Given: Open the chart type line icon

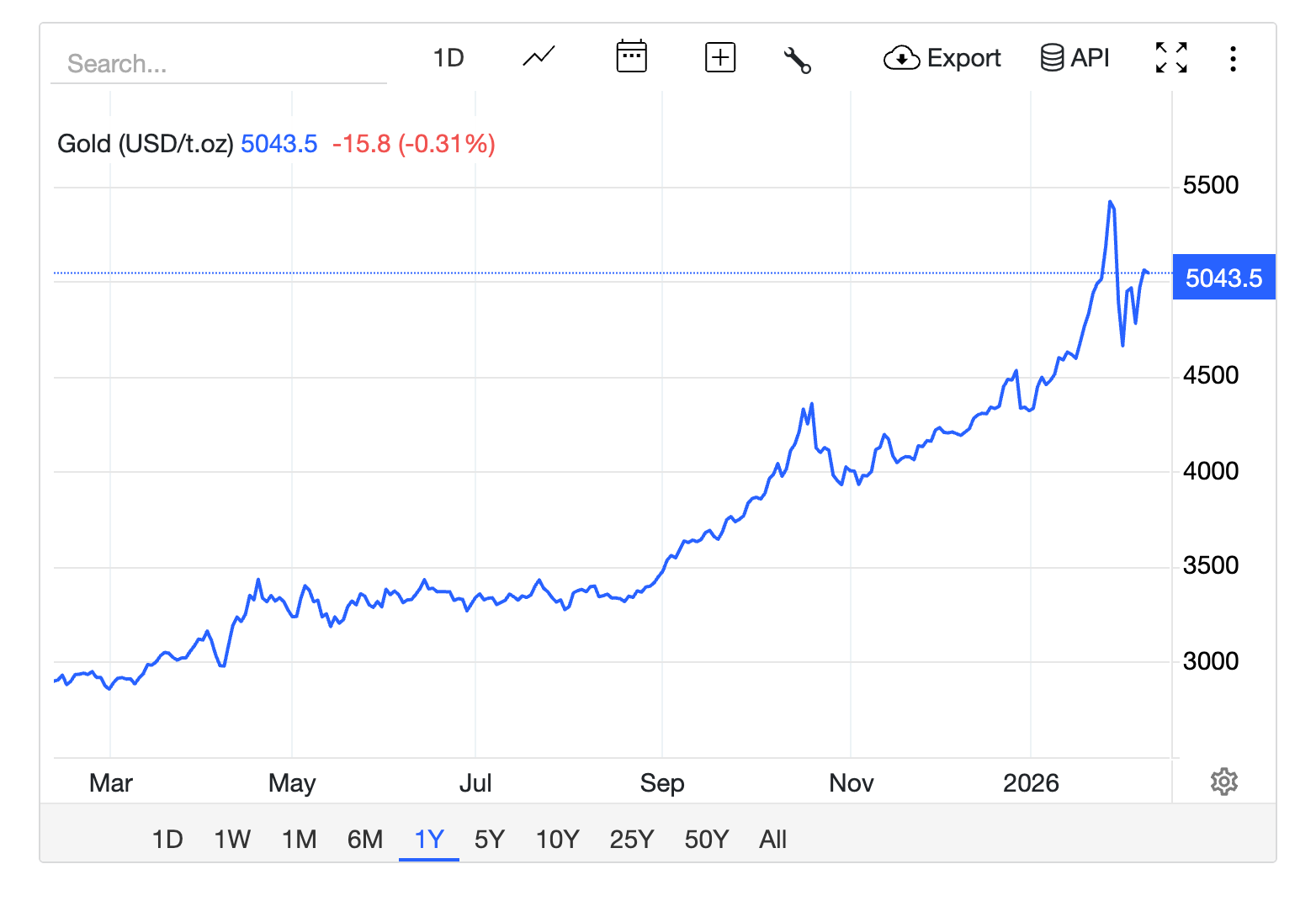Looking at the screenshot, I should click(539, 57).
